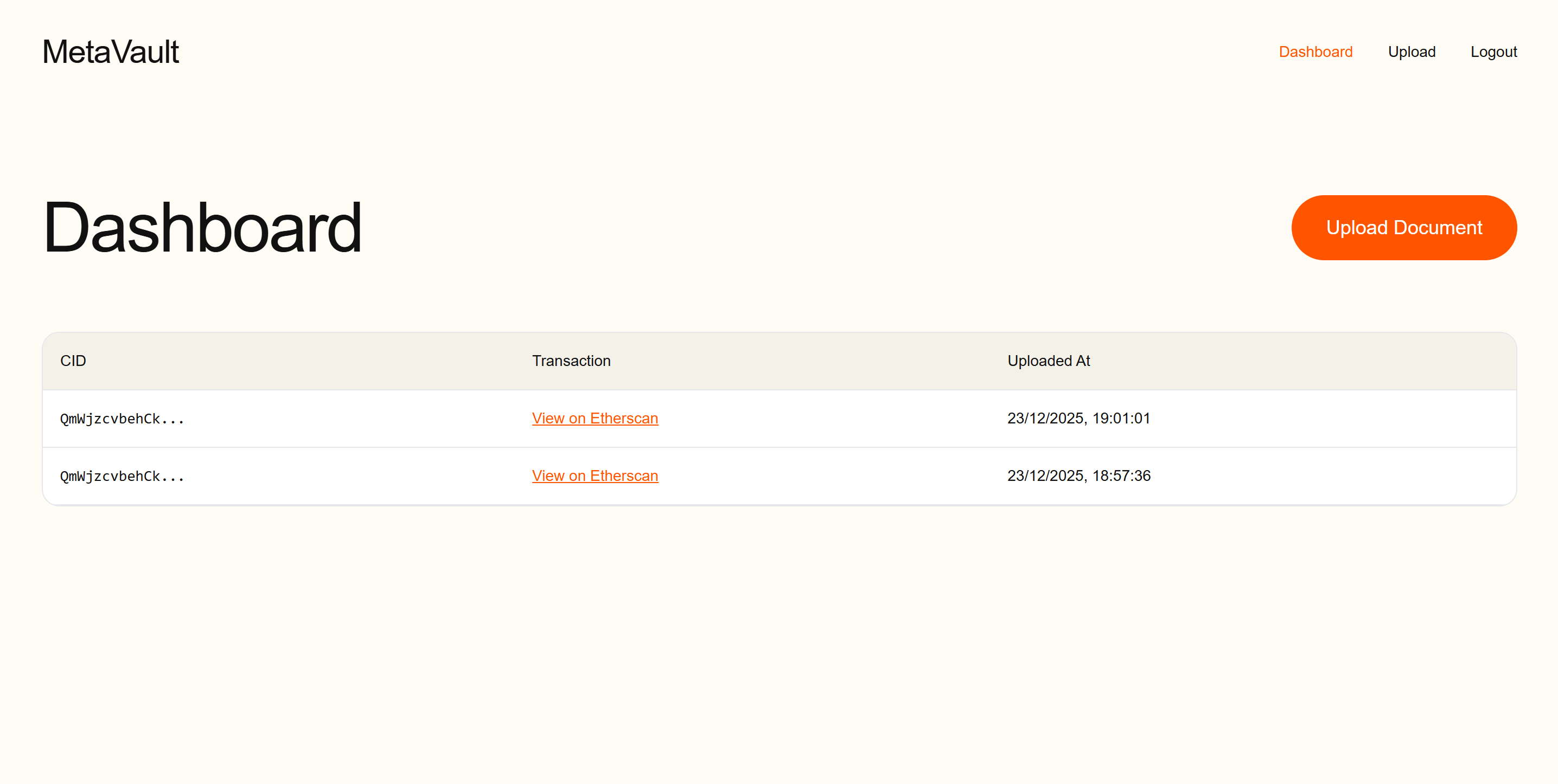Click the second document row in the table

click(x=779, y=477)
